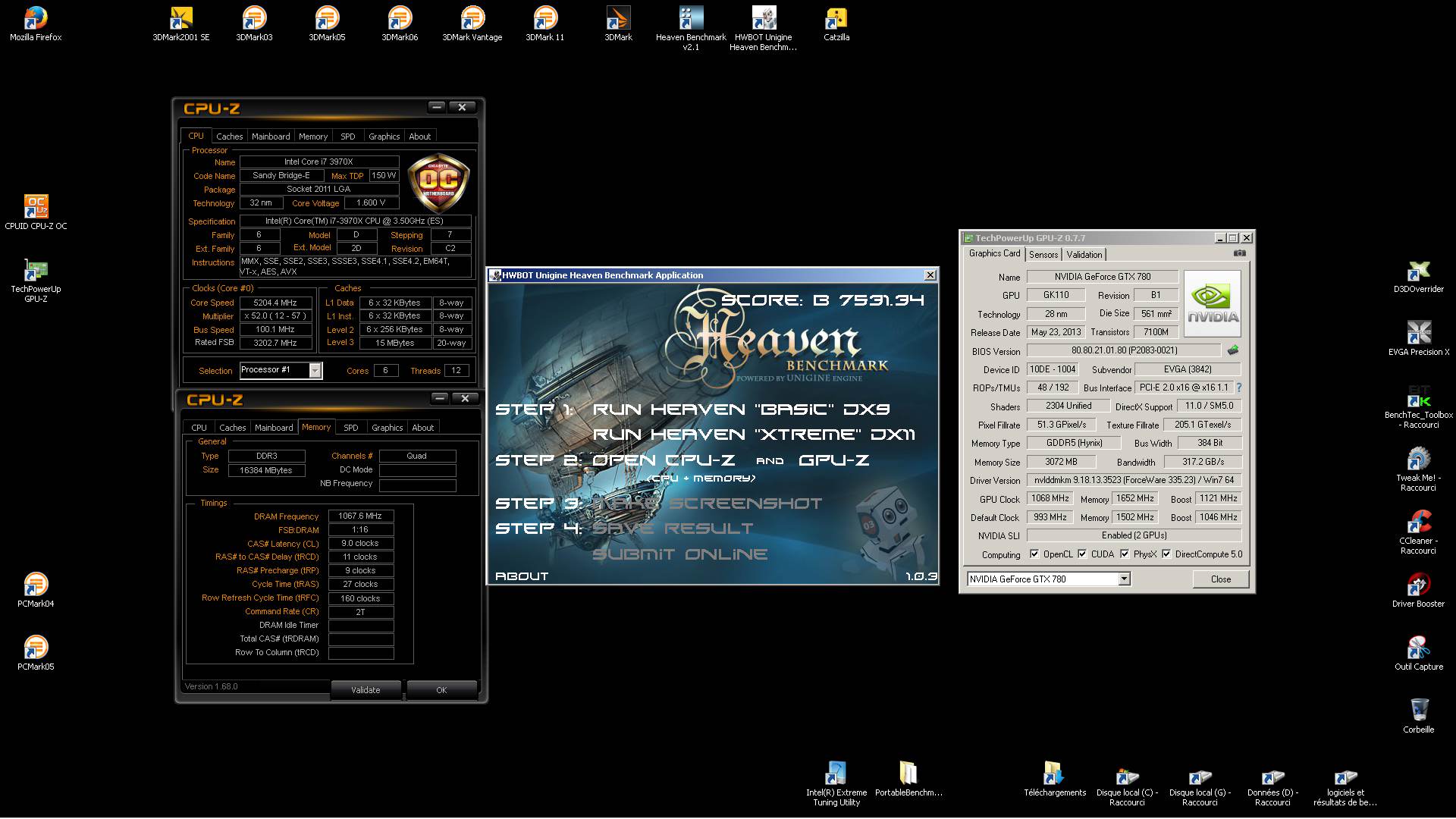1456x819 pixels.
Task: Toggle PhysX checkbox in GPU-Z
Action: point(1125,554)
